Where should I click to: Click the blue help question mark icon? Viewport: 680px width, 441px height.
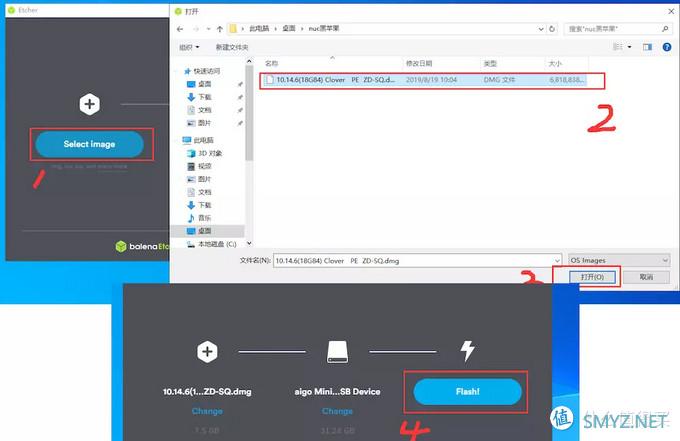click(x=667, y=47)
